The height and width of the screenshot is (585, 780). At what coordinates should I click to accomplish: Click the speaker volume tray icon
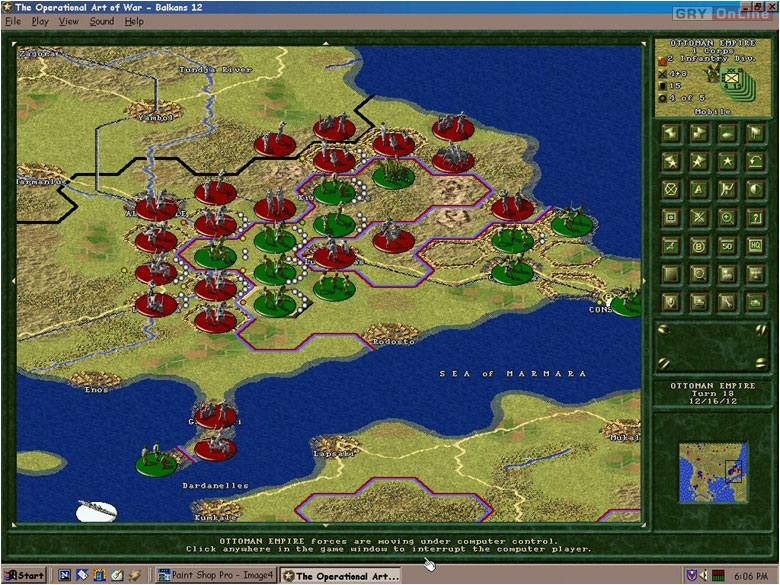[703, 576]
